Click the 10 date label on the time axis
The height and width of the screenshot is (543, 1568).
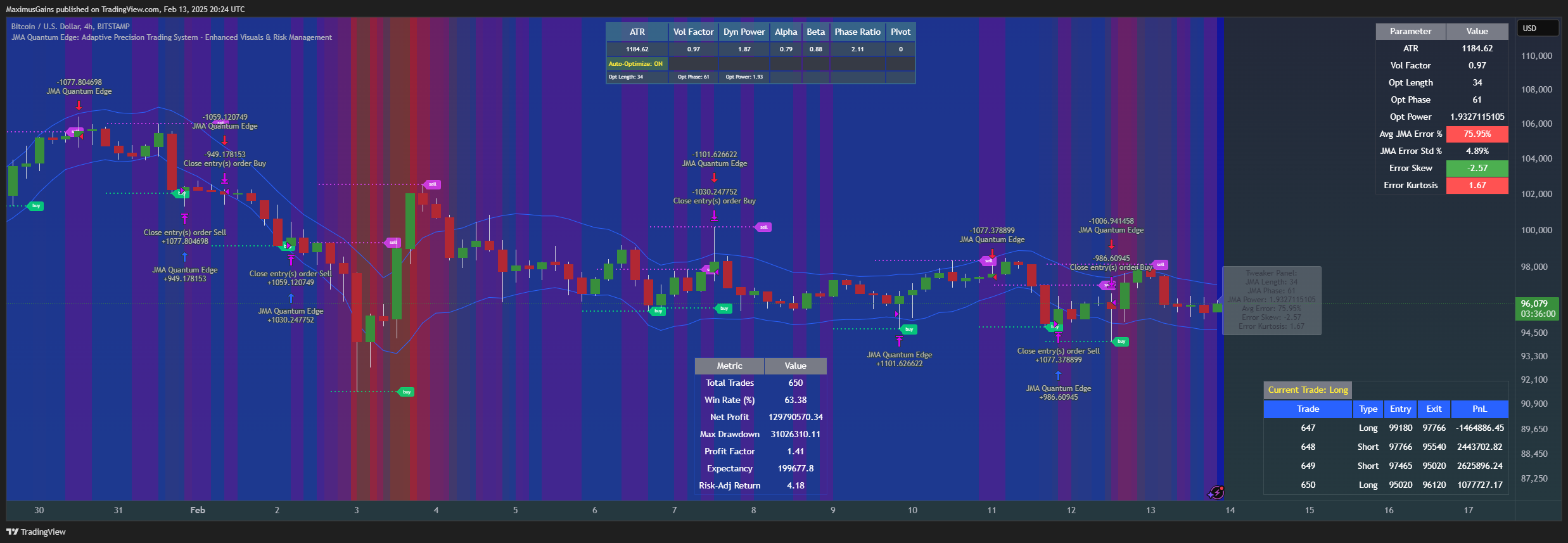912,510
